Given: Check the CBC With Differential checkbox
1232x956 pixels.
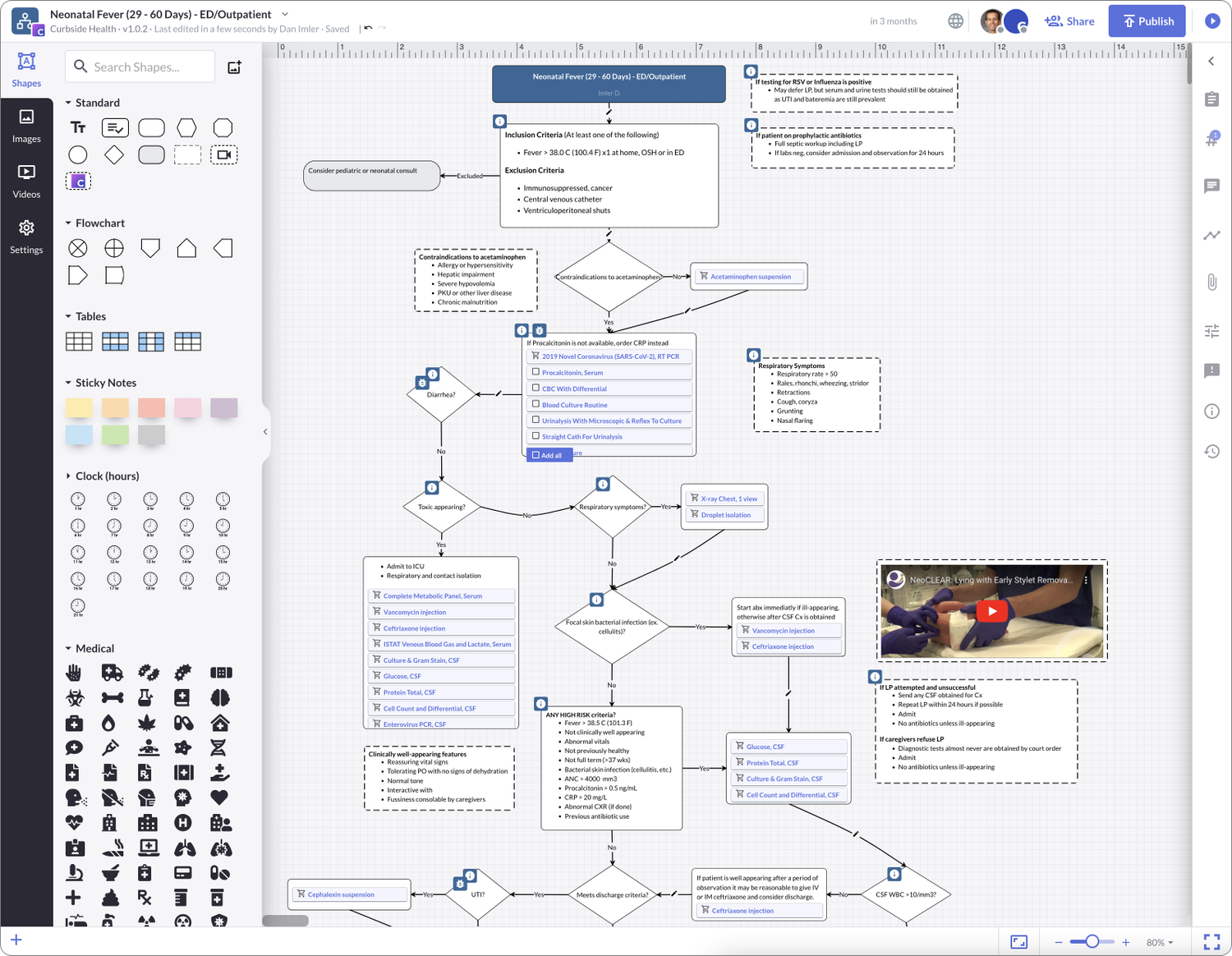Looking at the screenshot, I should coord(536,388).
